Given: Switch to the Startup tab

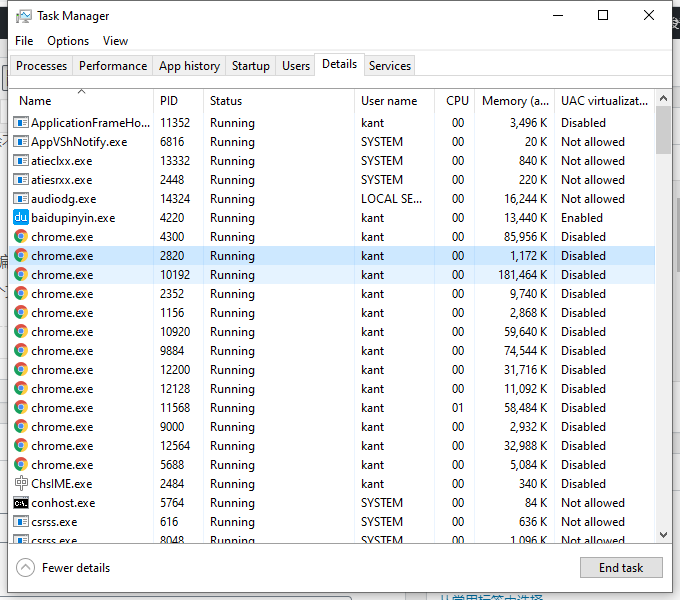Looking at the screenshot, I should pos(251,66).
